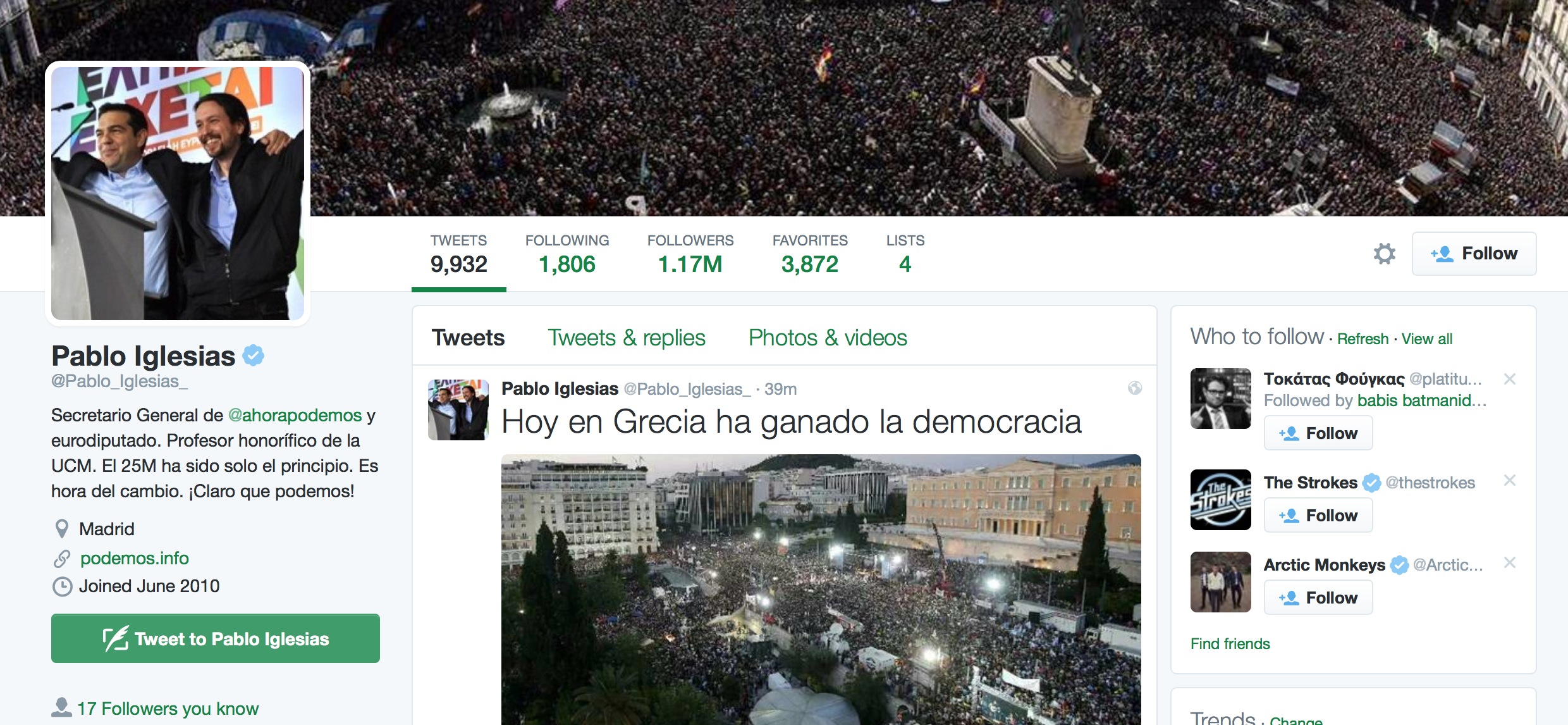The width and height of the screenshot is (1568, 725).
Task: Dismiss The Strokes follow suggestion
Action: 1510,480
